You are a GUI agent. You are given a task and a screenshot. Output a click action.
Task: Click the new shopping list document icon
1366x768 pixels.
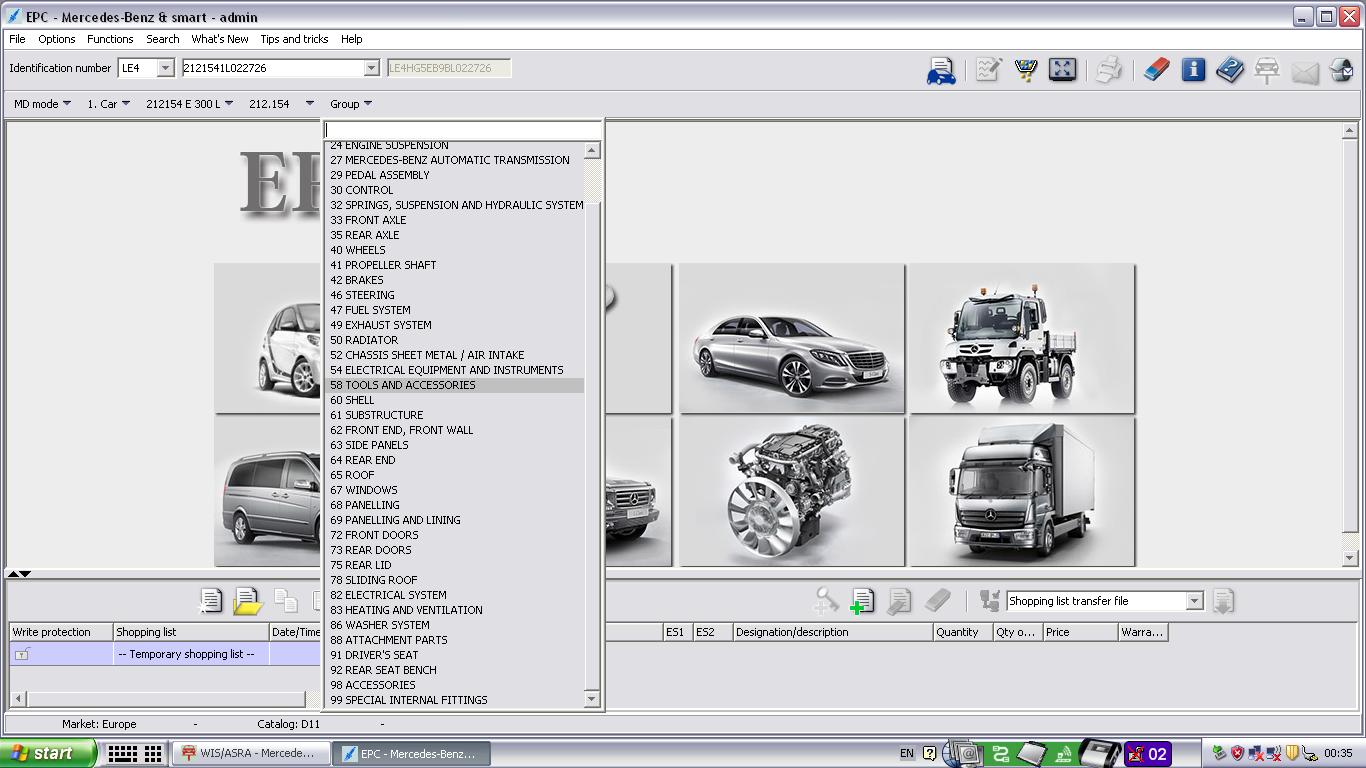click(211, 601)
